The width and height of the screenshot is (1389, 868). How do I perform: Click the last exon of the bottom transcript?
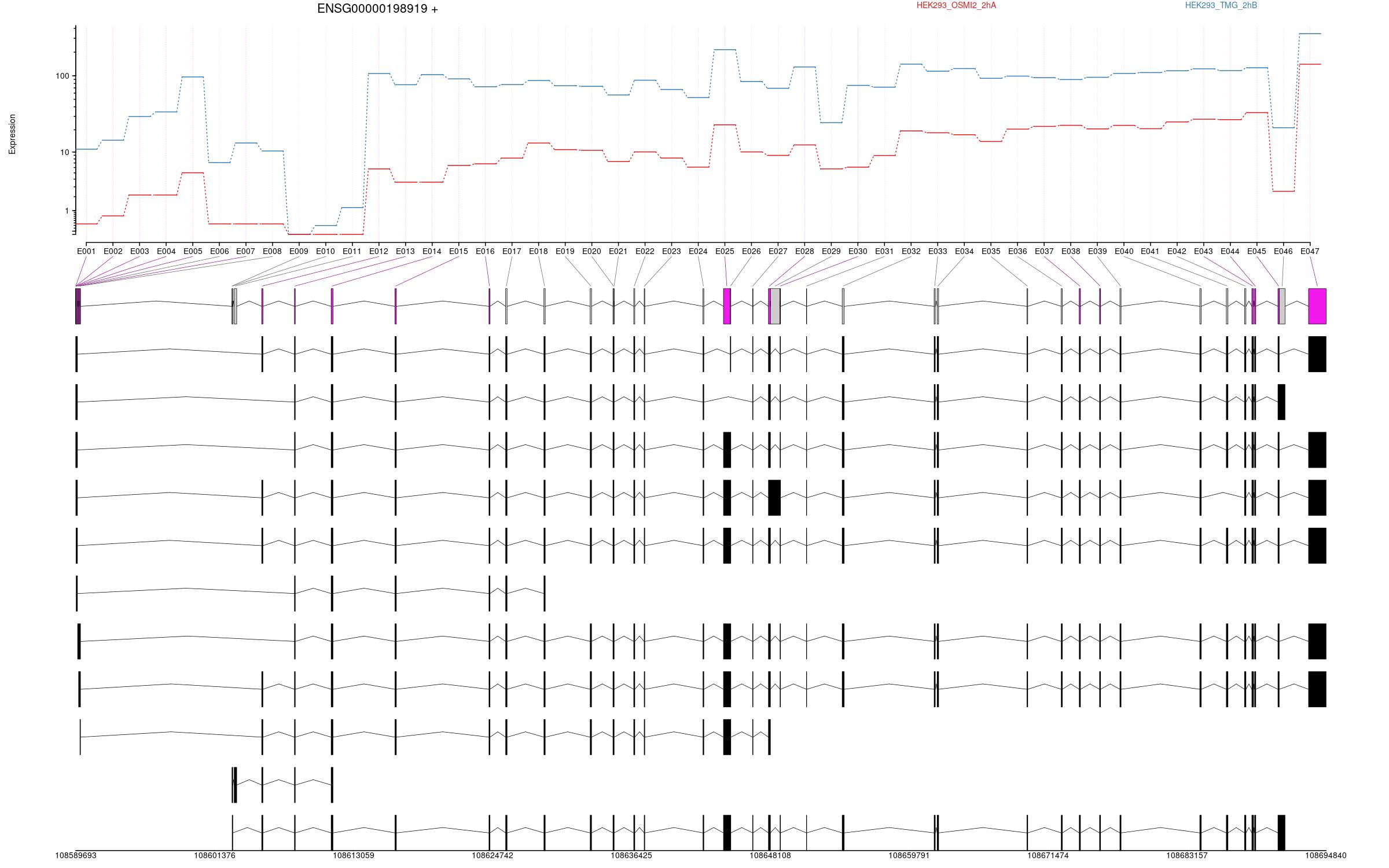click(1281, 833)
